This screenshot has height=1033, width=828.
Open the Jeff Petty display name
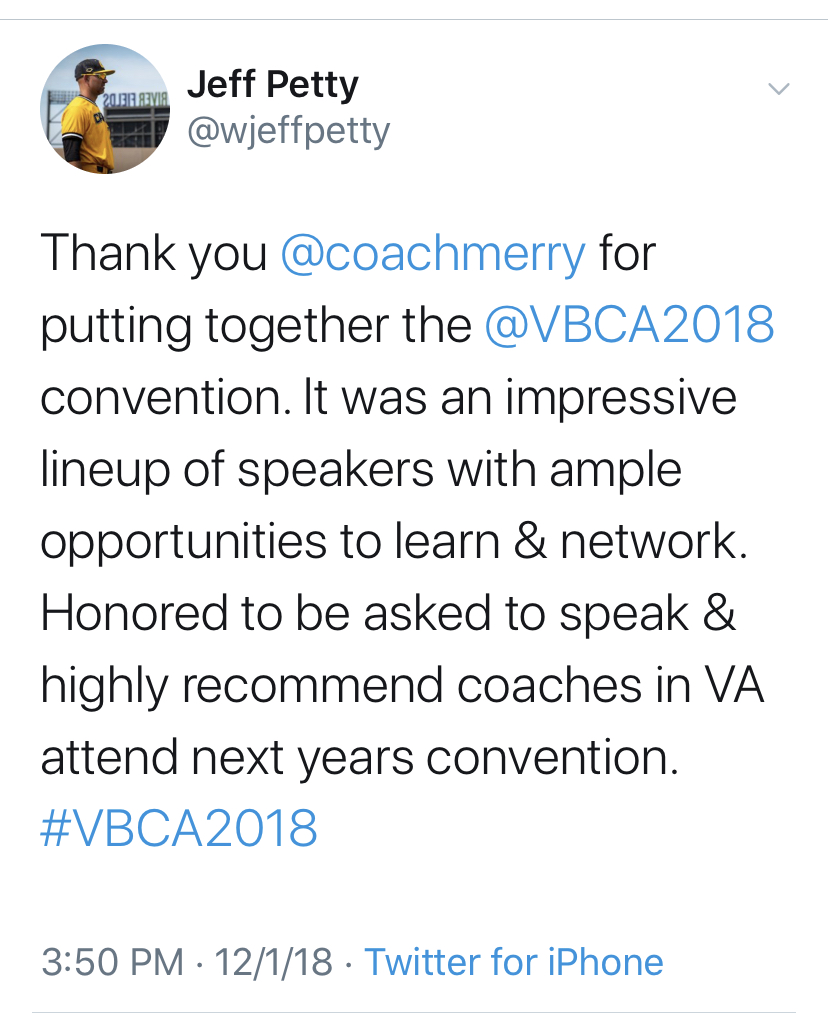tap(273, 85)
